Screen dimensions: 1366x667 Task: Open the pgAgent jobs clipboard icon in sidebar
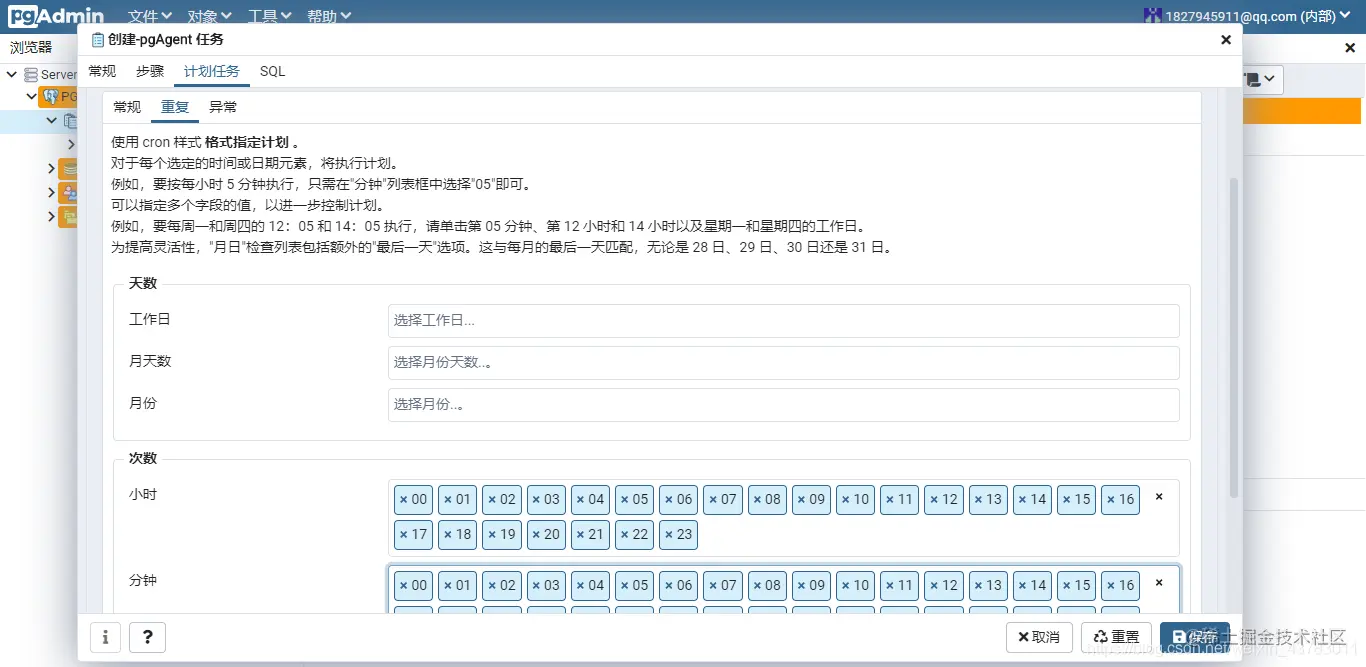point(70,120)
